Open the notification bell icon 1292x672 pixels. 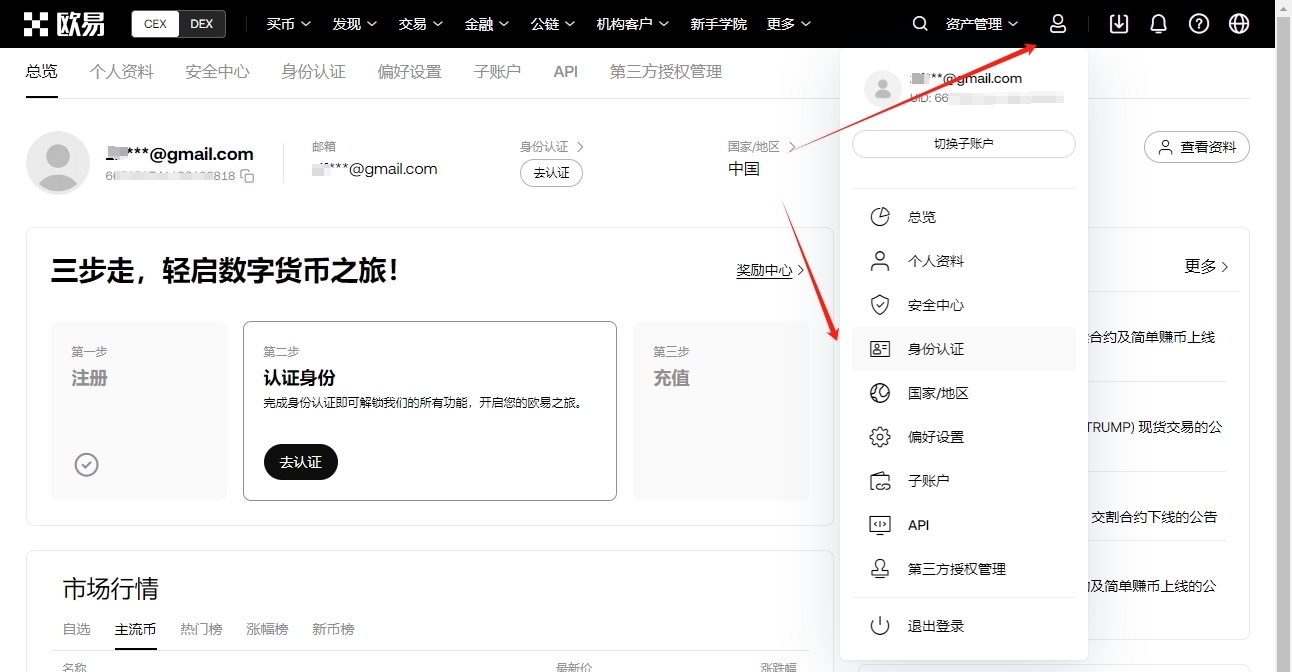coord(1158,23)
